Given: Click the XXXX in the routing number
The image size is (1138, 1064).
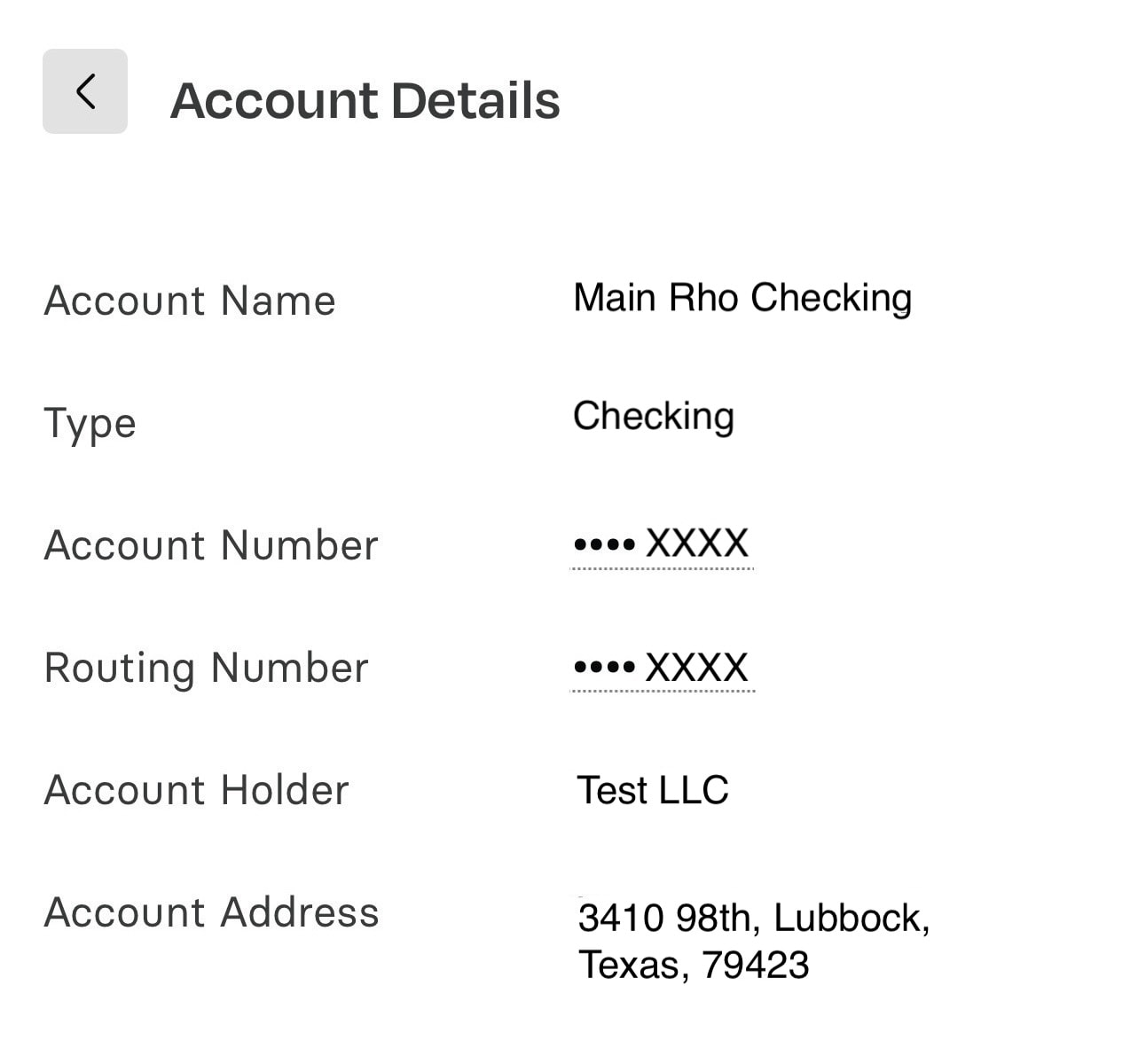Looking at the screenshot, I should pyautogui.click(x=697, y=667).
